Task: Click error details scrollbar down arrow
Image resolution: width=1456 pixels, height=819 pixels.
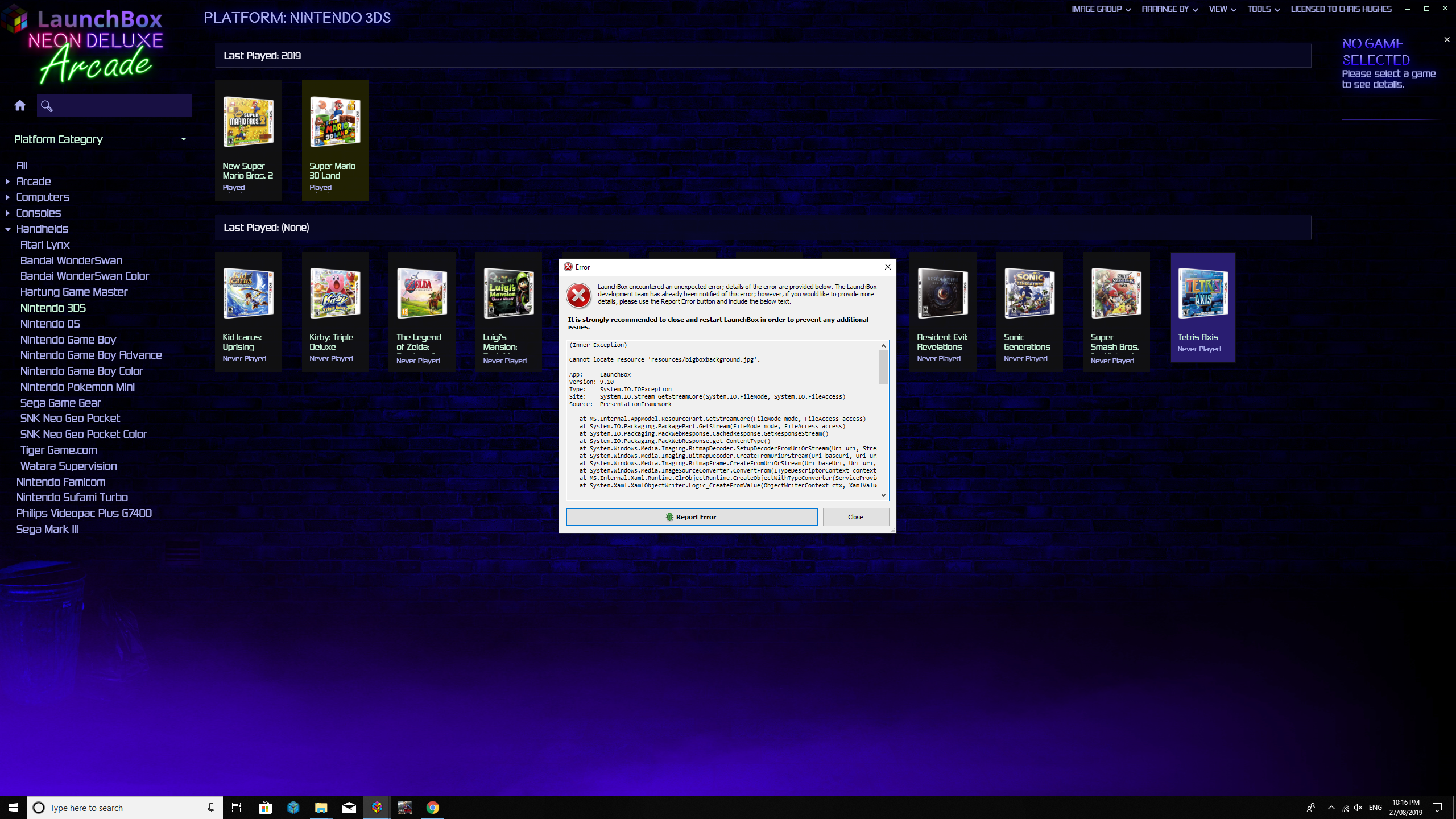Action: click(x=883, y=495)
